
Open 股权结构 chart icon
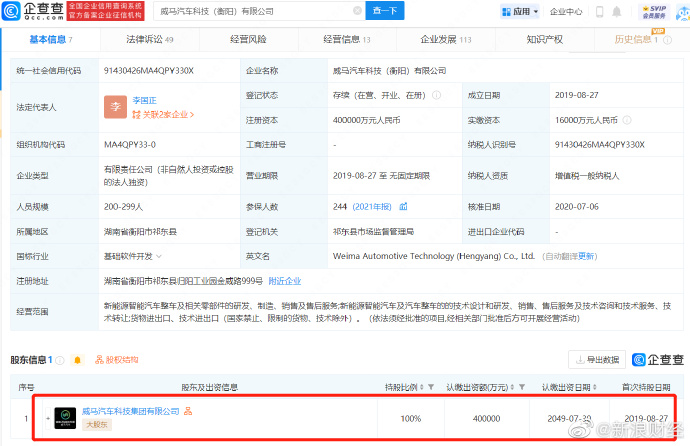tap(116, 359)
